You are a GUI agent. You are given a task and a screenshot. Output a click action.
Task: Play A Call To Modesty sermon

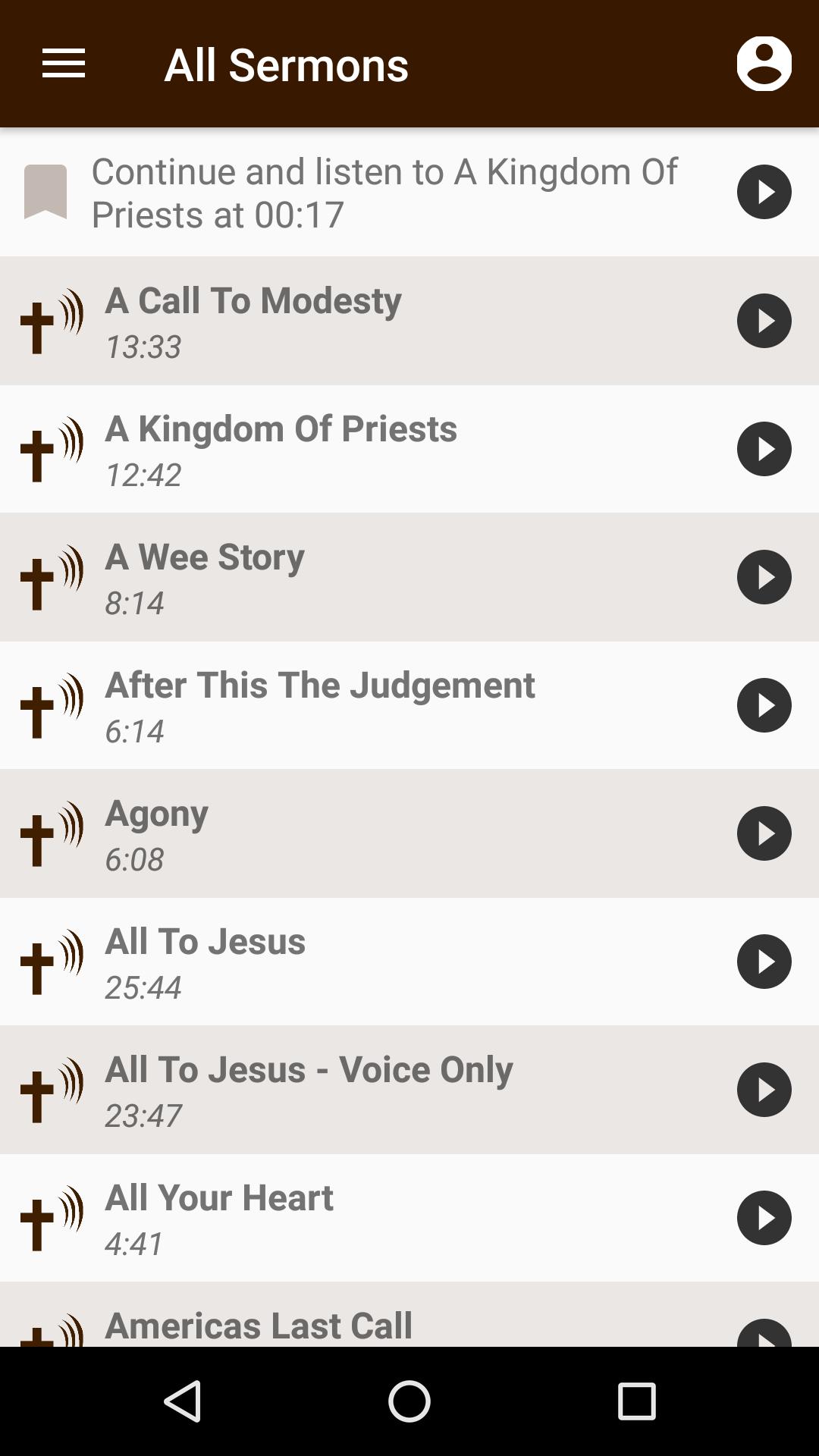(x=764, y=321)
